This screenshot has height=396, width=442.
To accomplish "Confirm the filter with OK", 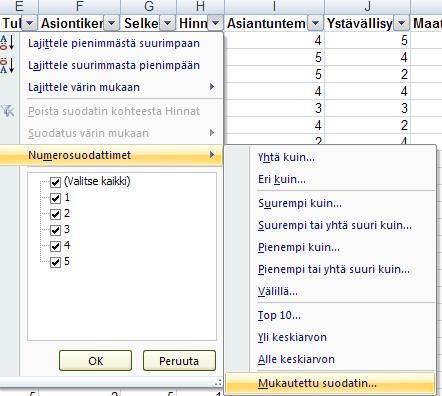I will click(x=95, y=361).
